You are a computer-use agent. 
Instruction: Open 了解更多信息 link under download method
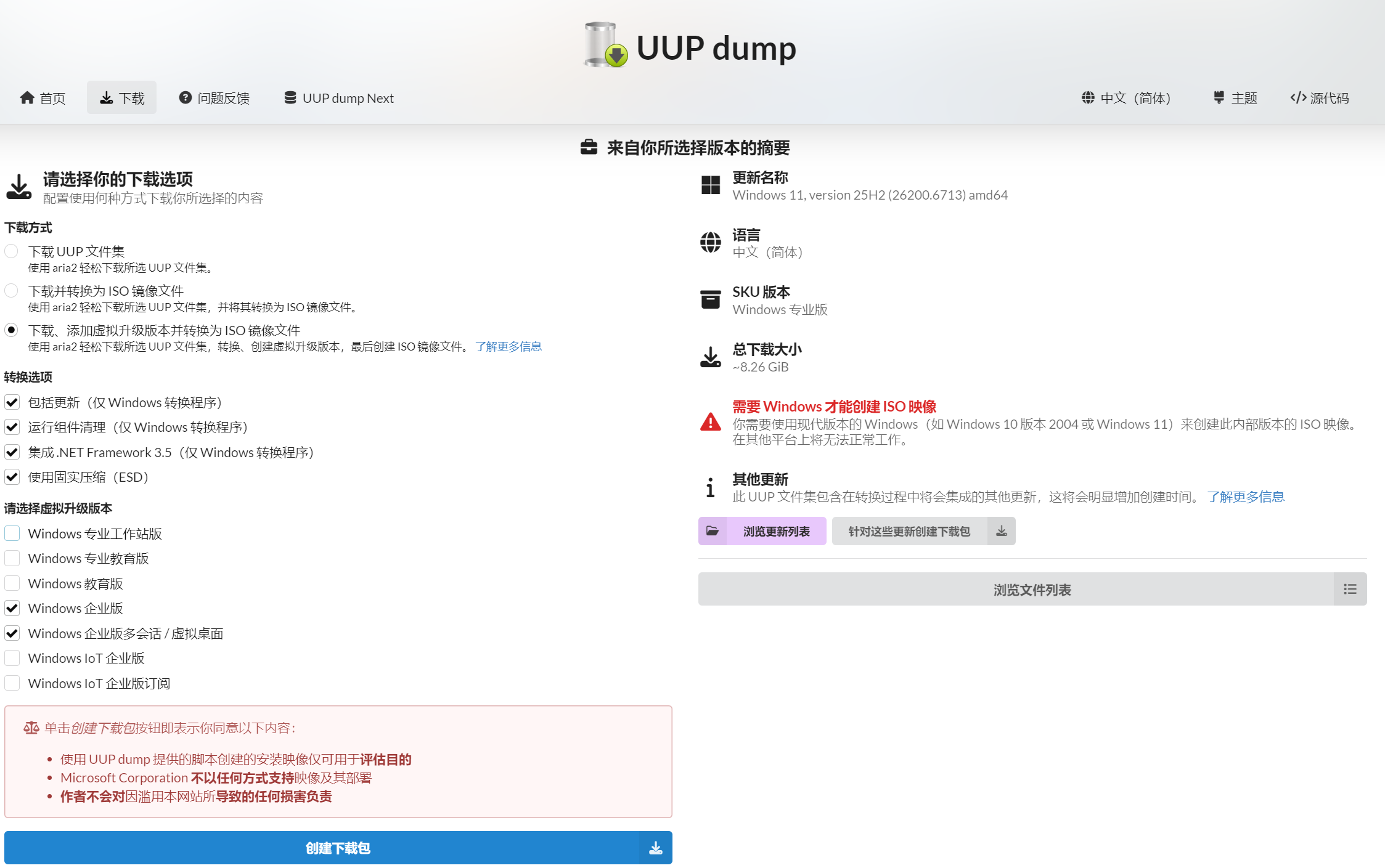tap(509, 346)
